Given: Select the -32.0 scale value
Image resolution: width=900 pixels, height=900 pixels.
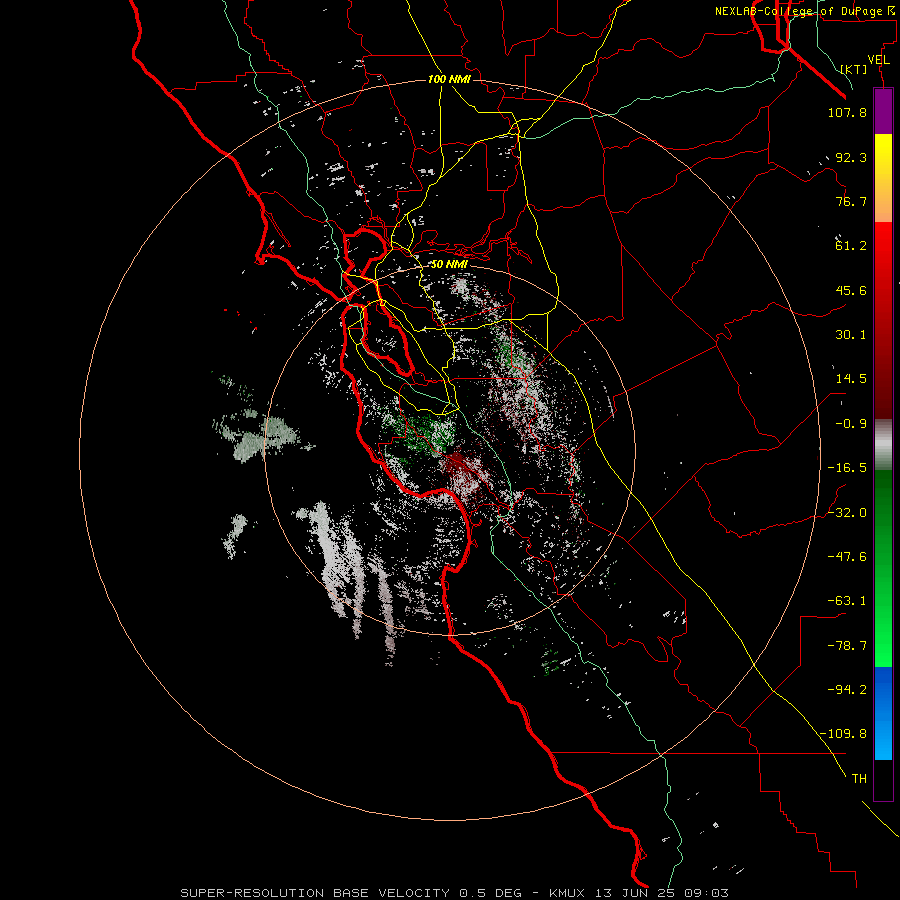Looking at the screenshot, I should click(847, 513).
